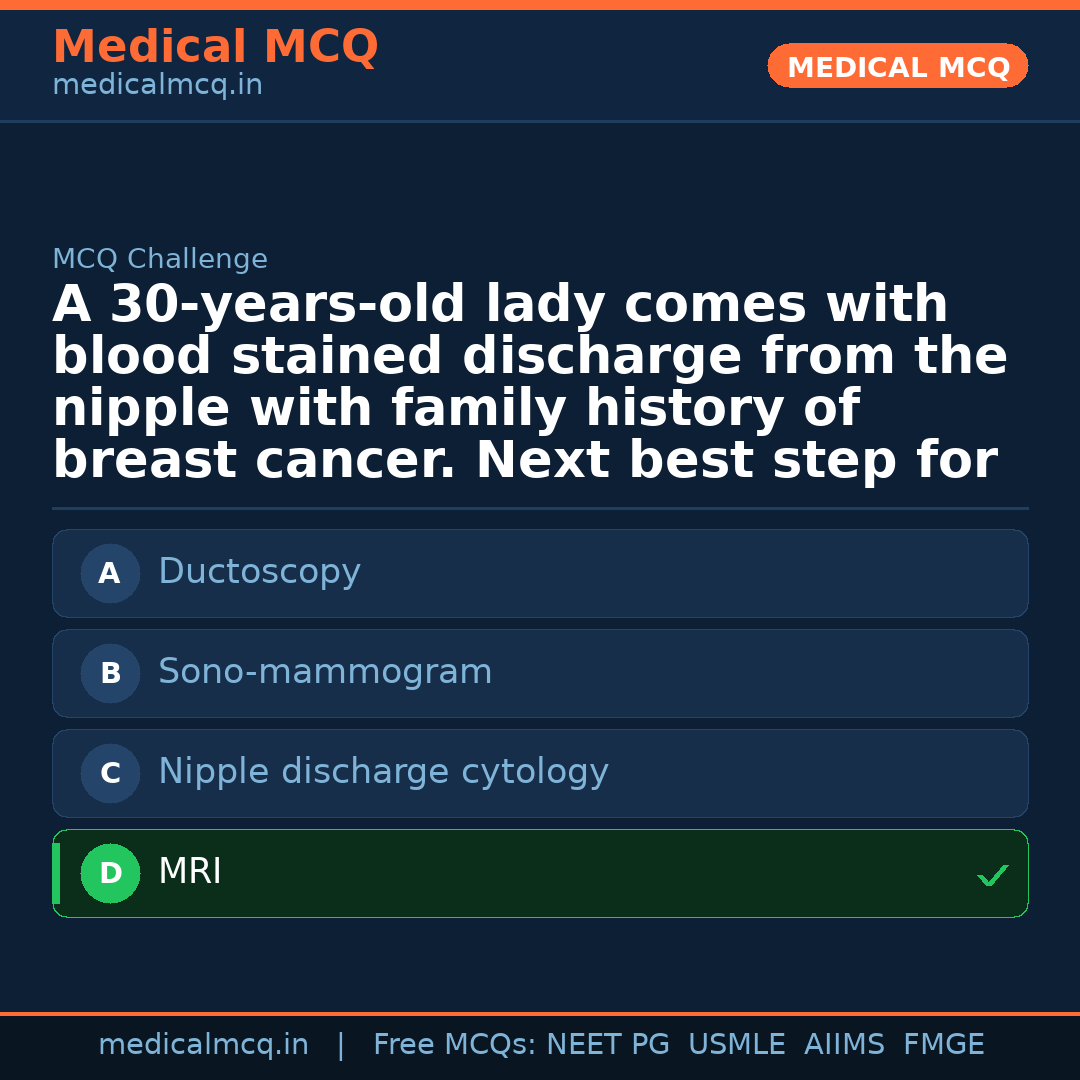Click the green checkmark on the MRI answer
The image size is (1080, 1080).
993,876
